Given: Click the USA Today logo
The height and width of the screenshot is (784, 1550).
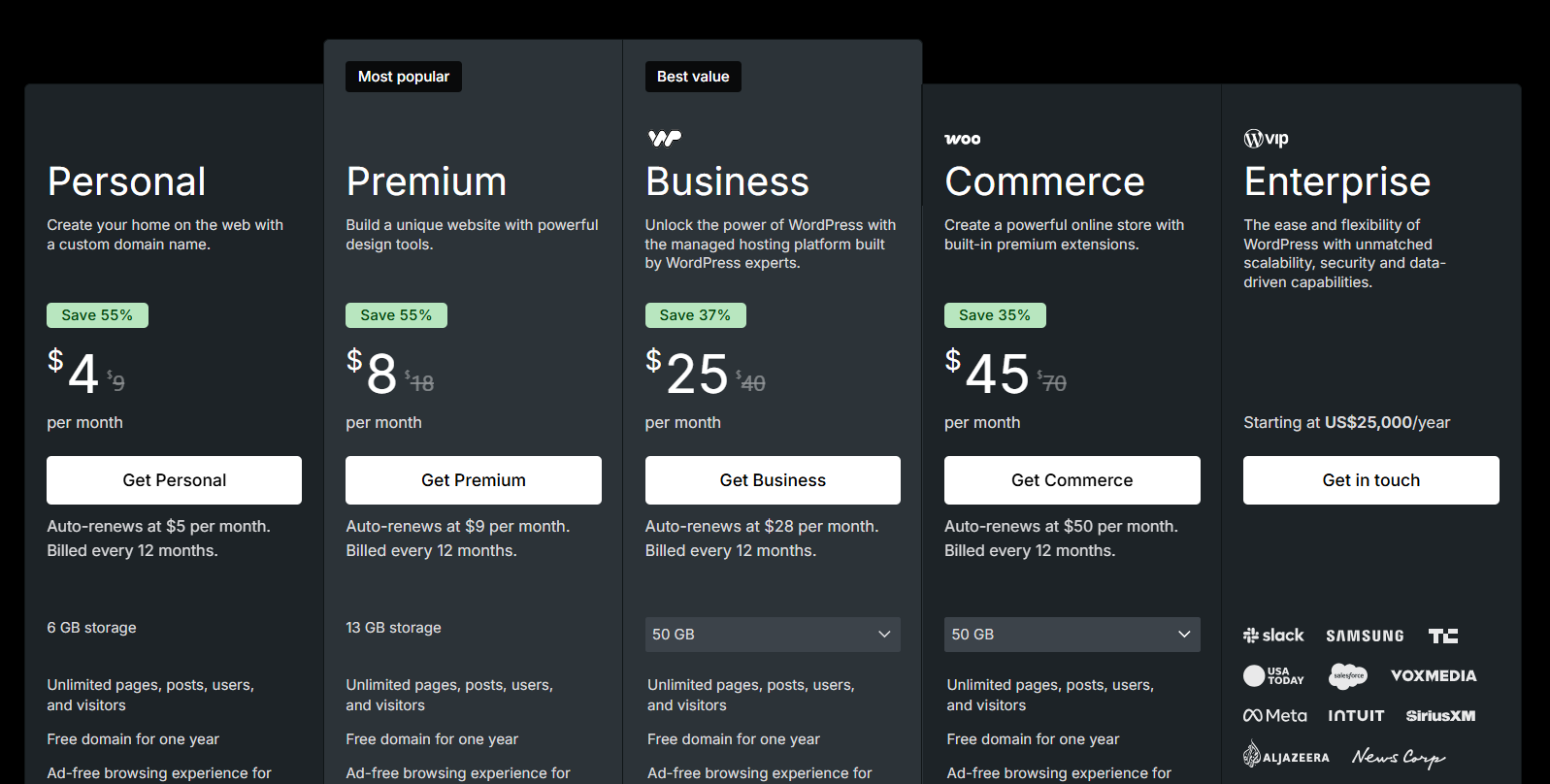Looking at the screenshot, I should (1273, 675).
